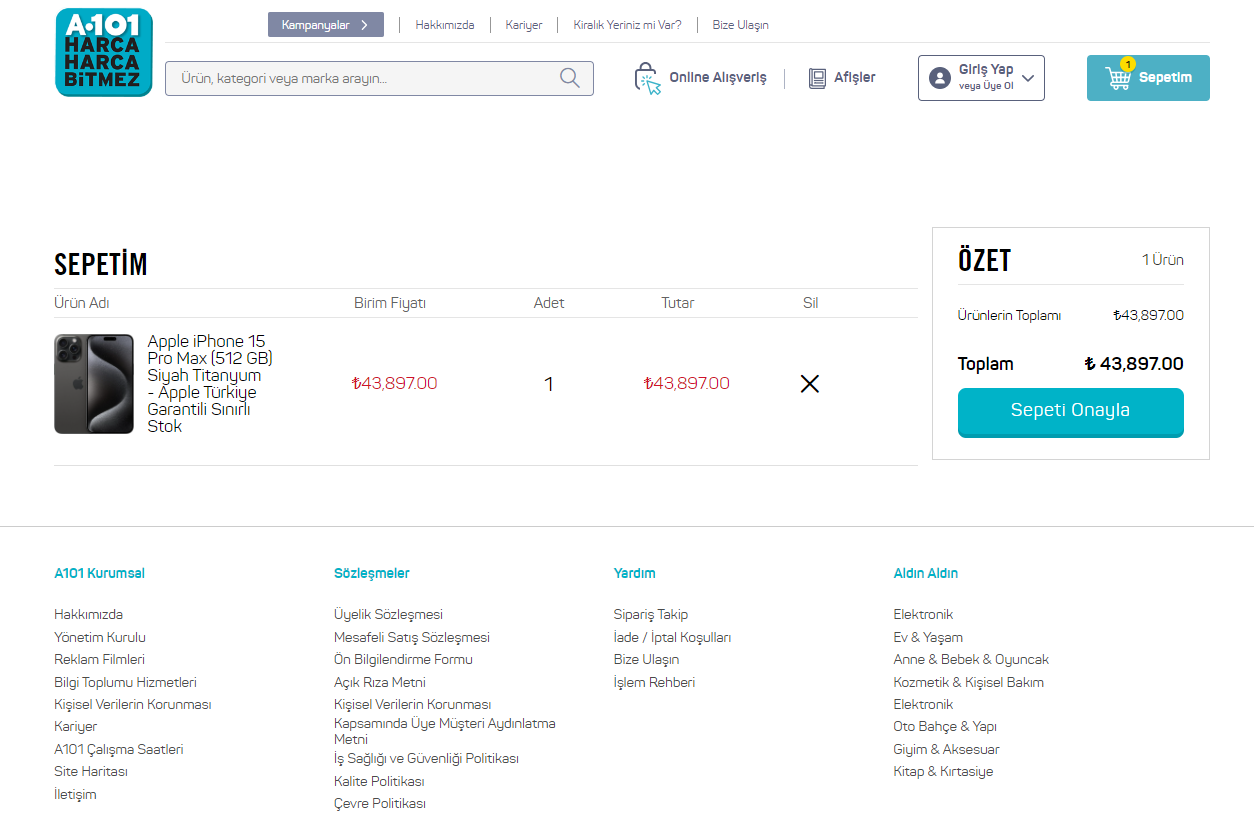Image resolution: width=1254 pixels, height=816 pixels.
Task: Open Üyelik Sözleşmesi link
Action: pos(388,615)
